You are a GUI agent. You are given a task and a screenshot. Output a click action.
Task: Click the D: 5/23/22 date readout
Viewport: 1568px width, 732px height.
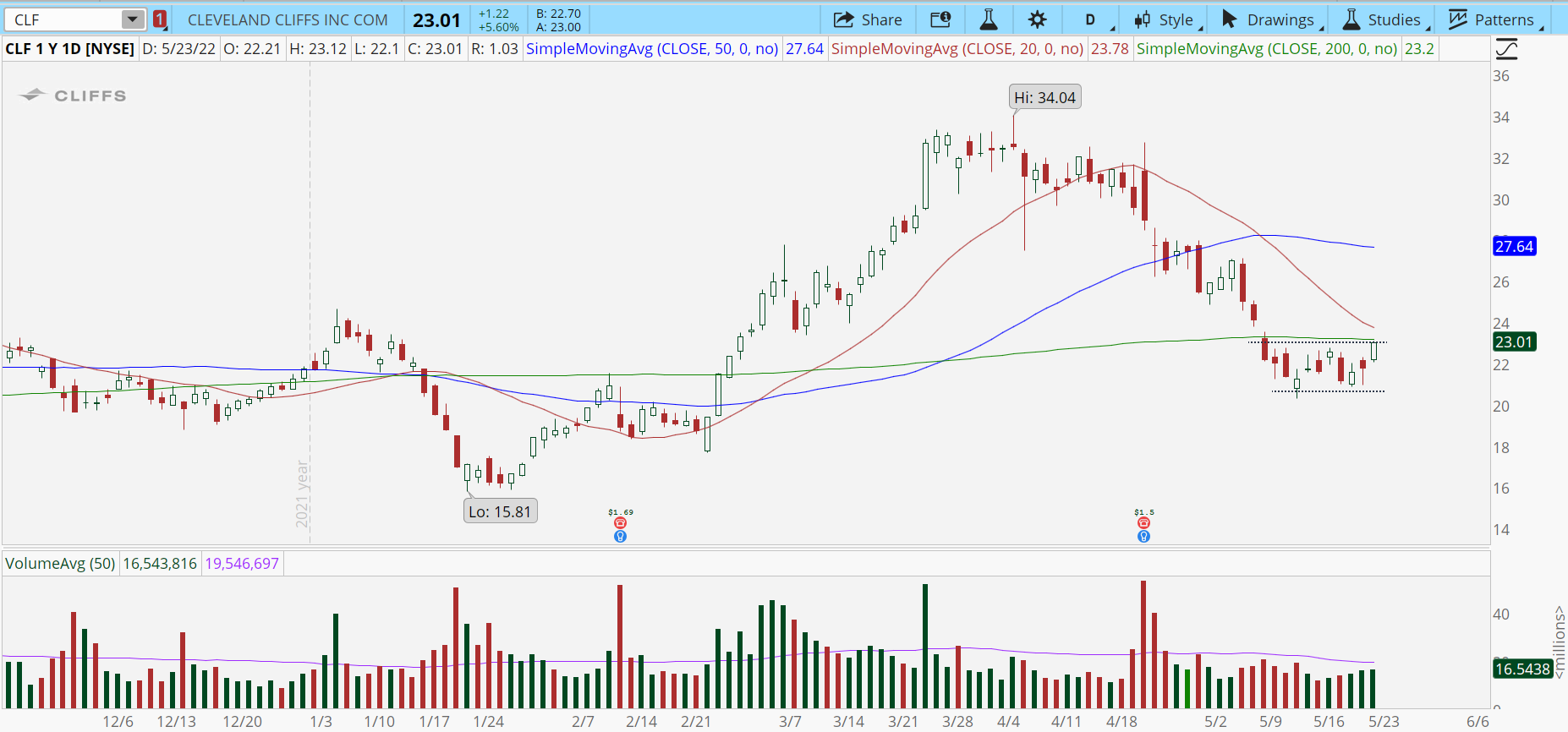coord(178,49)
